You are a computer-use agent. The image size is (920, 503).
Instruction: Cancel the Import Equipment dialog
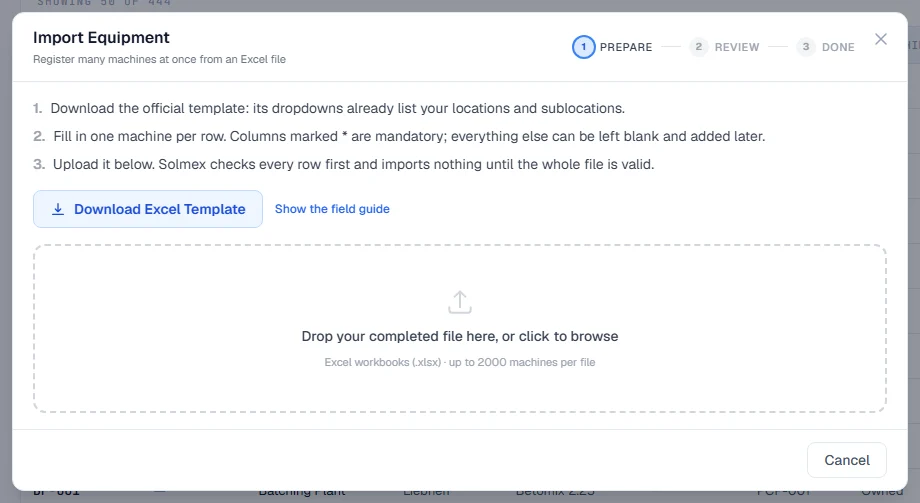[847, 460]
